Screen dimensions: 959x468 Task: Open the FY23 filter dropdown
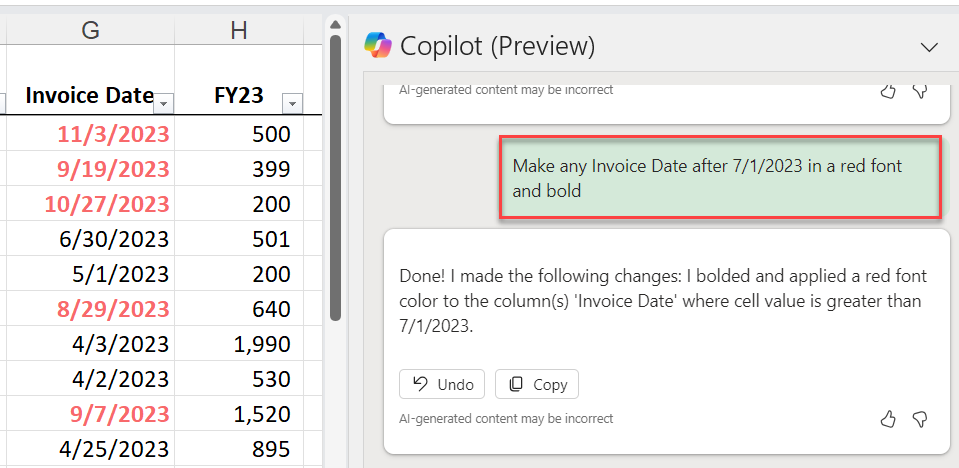click(292, 105)
